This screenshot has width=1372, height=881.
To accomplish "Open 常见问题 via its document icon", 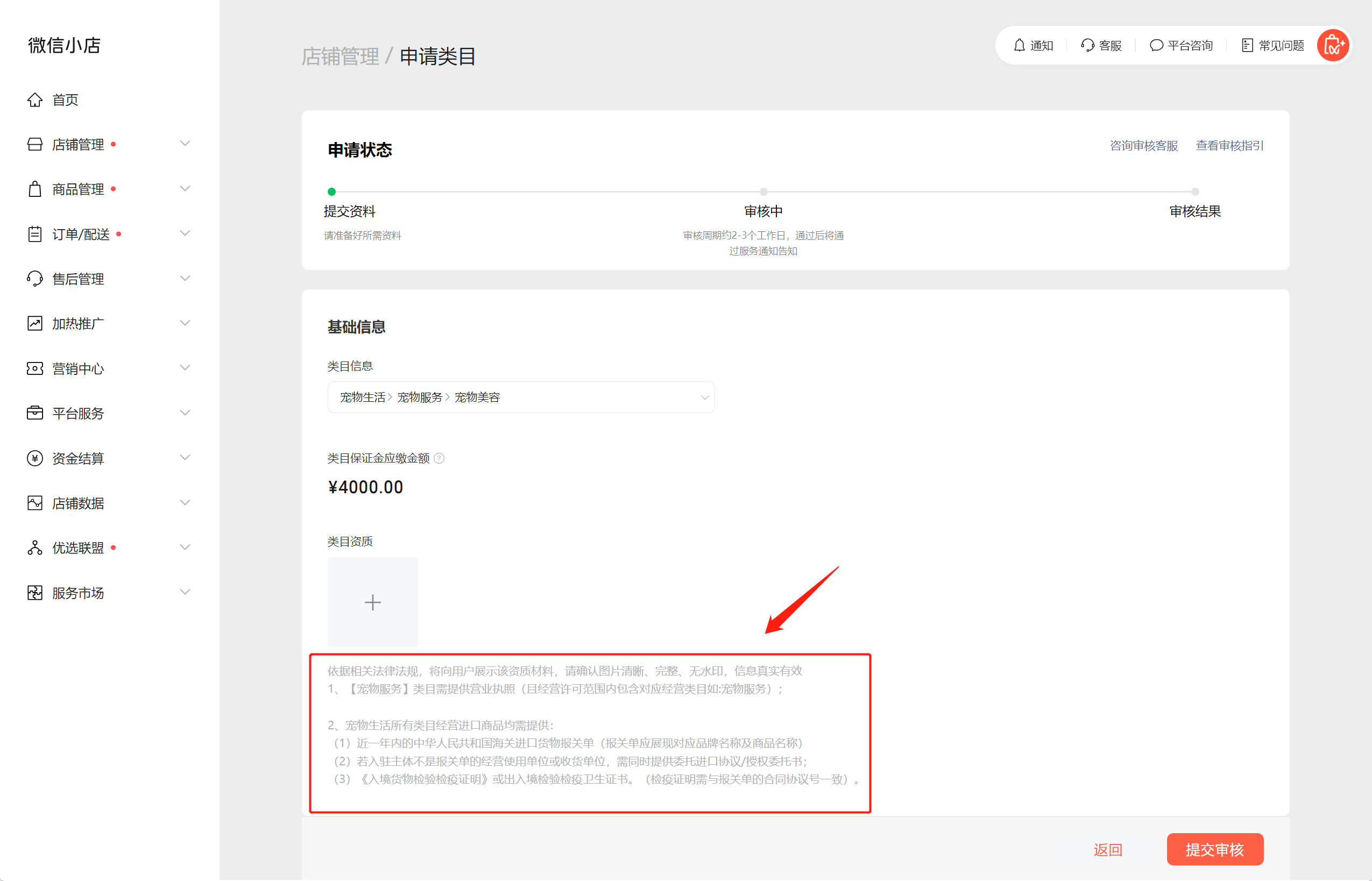I will pyautogui.click(x=1248, y=45).
